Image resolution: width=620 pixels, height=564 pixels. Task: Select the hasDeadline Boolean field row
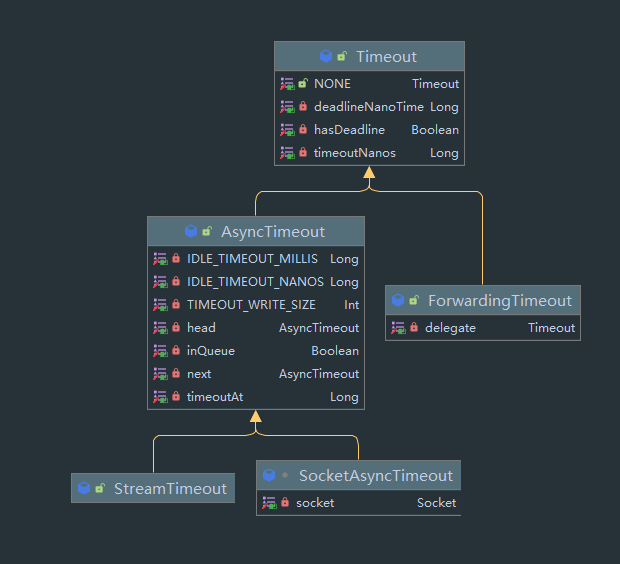[x=369, y=130]
